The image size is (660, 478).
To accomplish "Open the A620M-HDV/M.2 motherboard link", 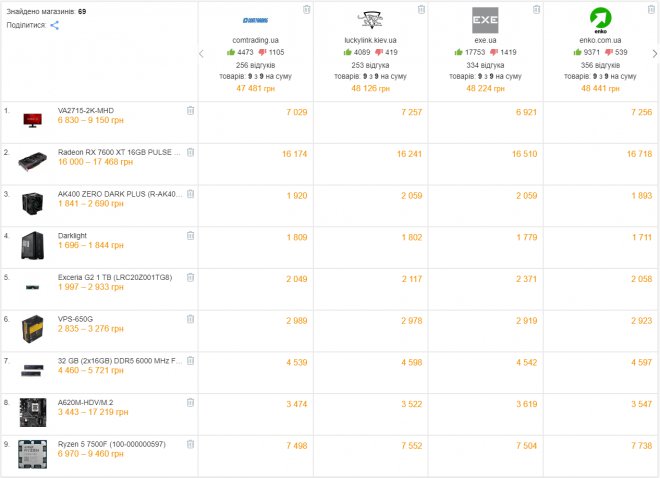I will tap(85, 402).
